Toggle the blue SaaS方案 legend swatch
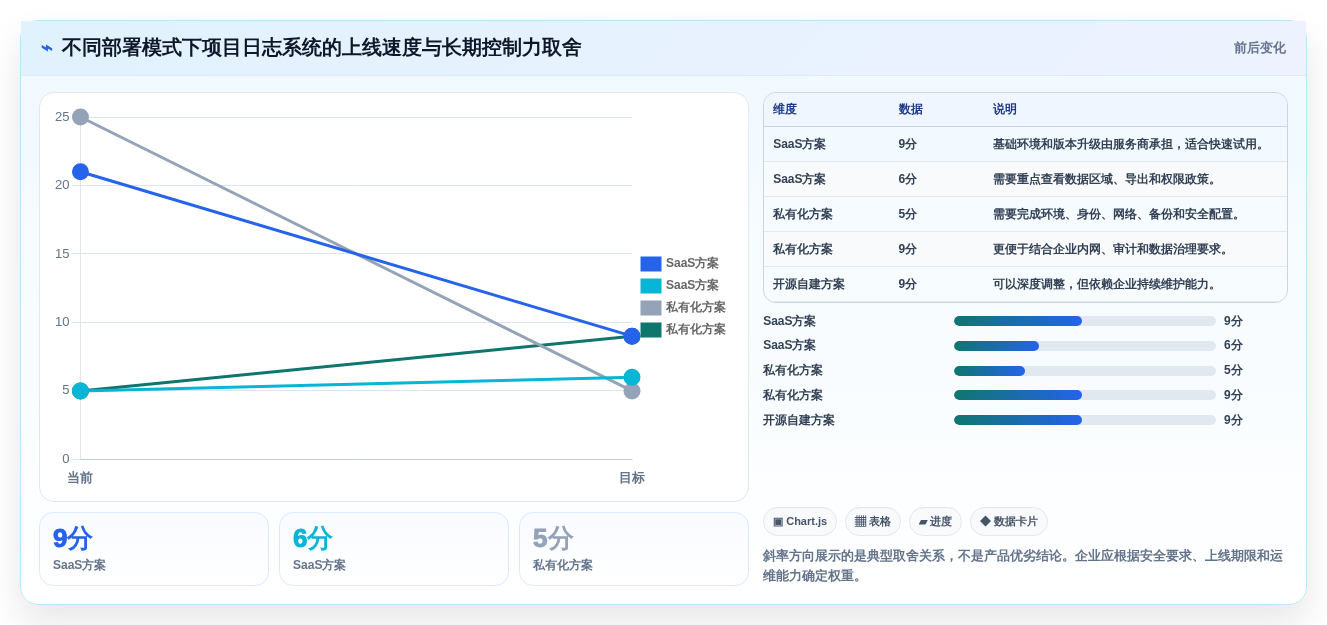Viewport: 1327px width, 625px height. pyautogui.click(x=651, y=264)
